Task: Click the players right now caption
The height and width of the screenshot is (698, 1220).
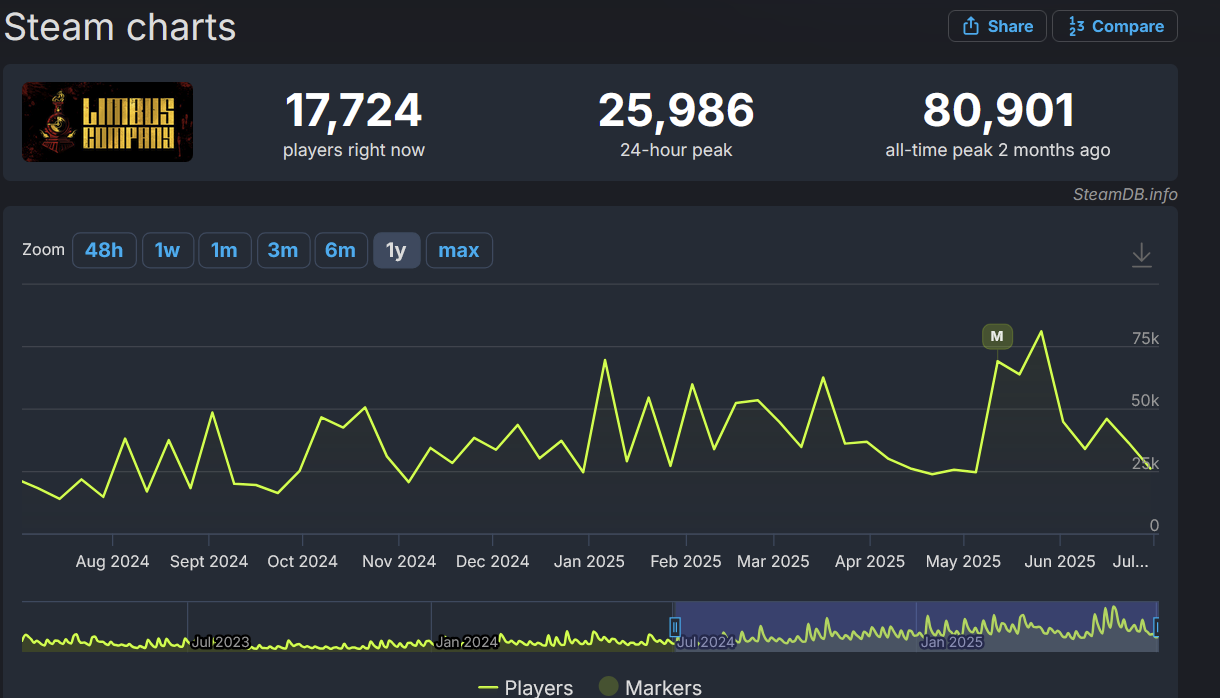Action: tap(354, 150)
